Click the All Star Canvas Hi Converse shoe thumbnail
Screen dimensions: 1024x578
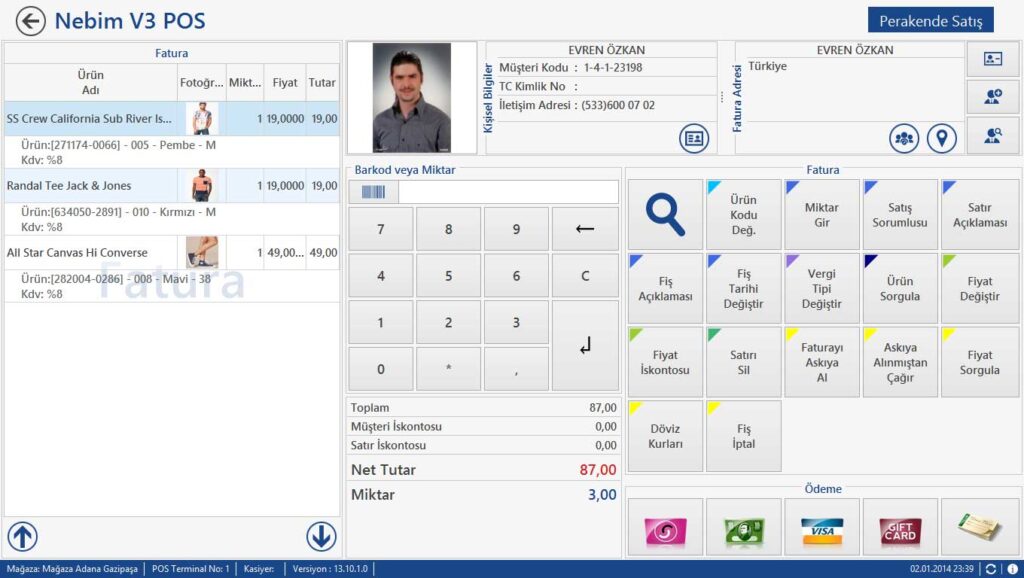tap(202, 253)
